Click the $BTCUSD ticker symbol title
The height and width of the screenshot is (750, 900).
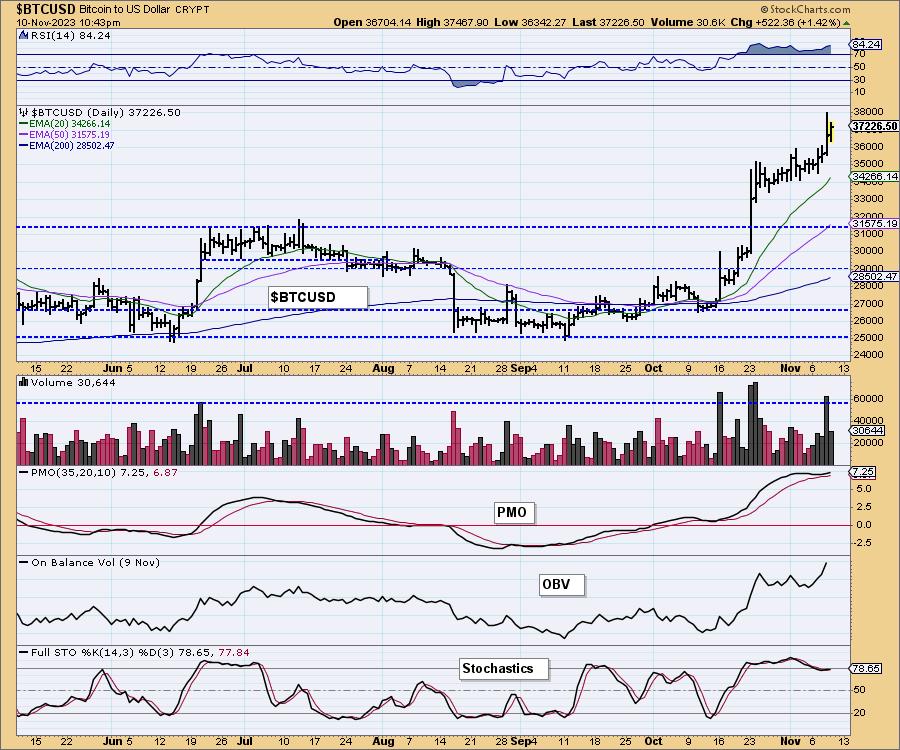[x=46, y=9]
